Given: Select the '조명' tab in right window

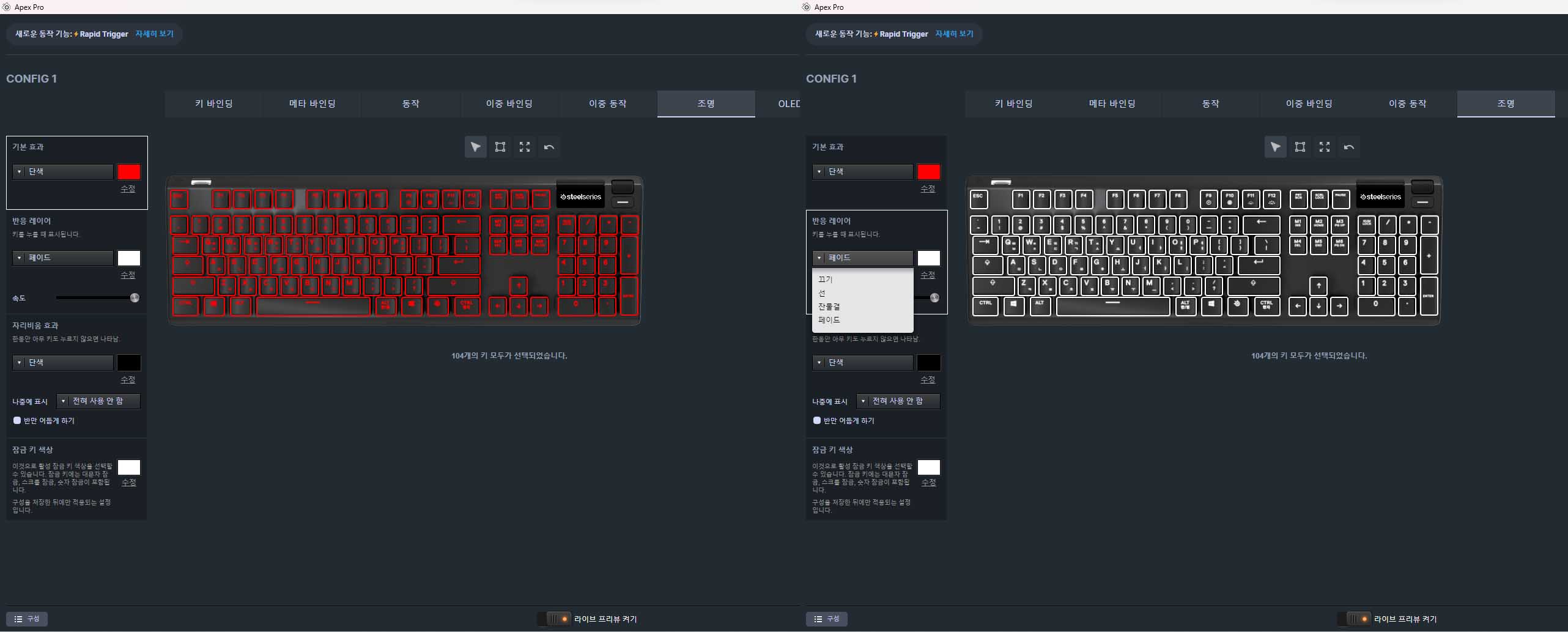Looking at the screenshot, I should (1506, 104).
